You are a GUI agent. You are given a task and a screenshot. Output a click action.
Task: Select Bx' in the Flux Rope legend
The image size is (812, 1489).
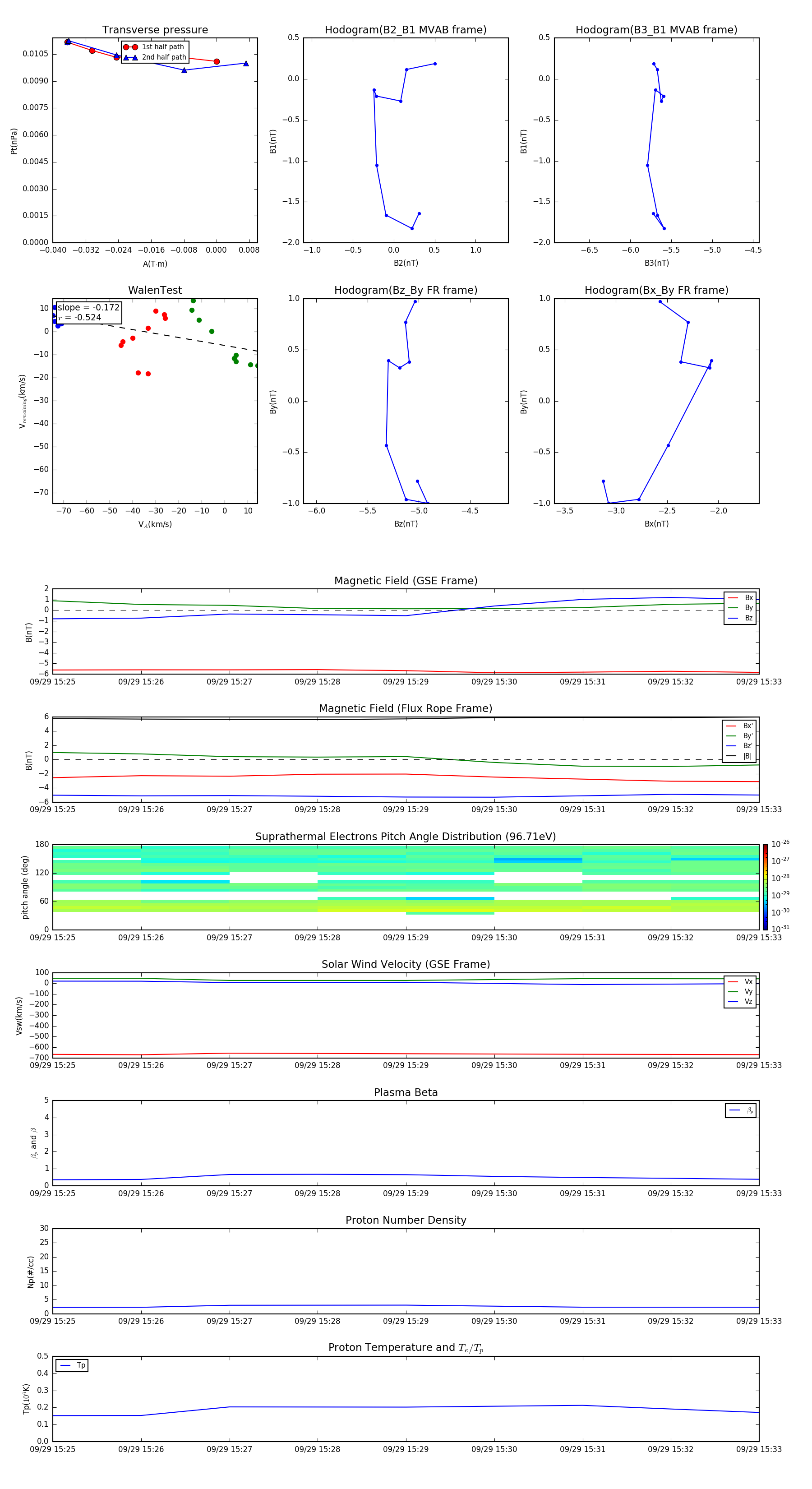[739, 726]
